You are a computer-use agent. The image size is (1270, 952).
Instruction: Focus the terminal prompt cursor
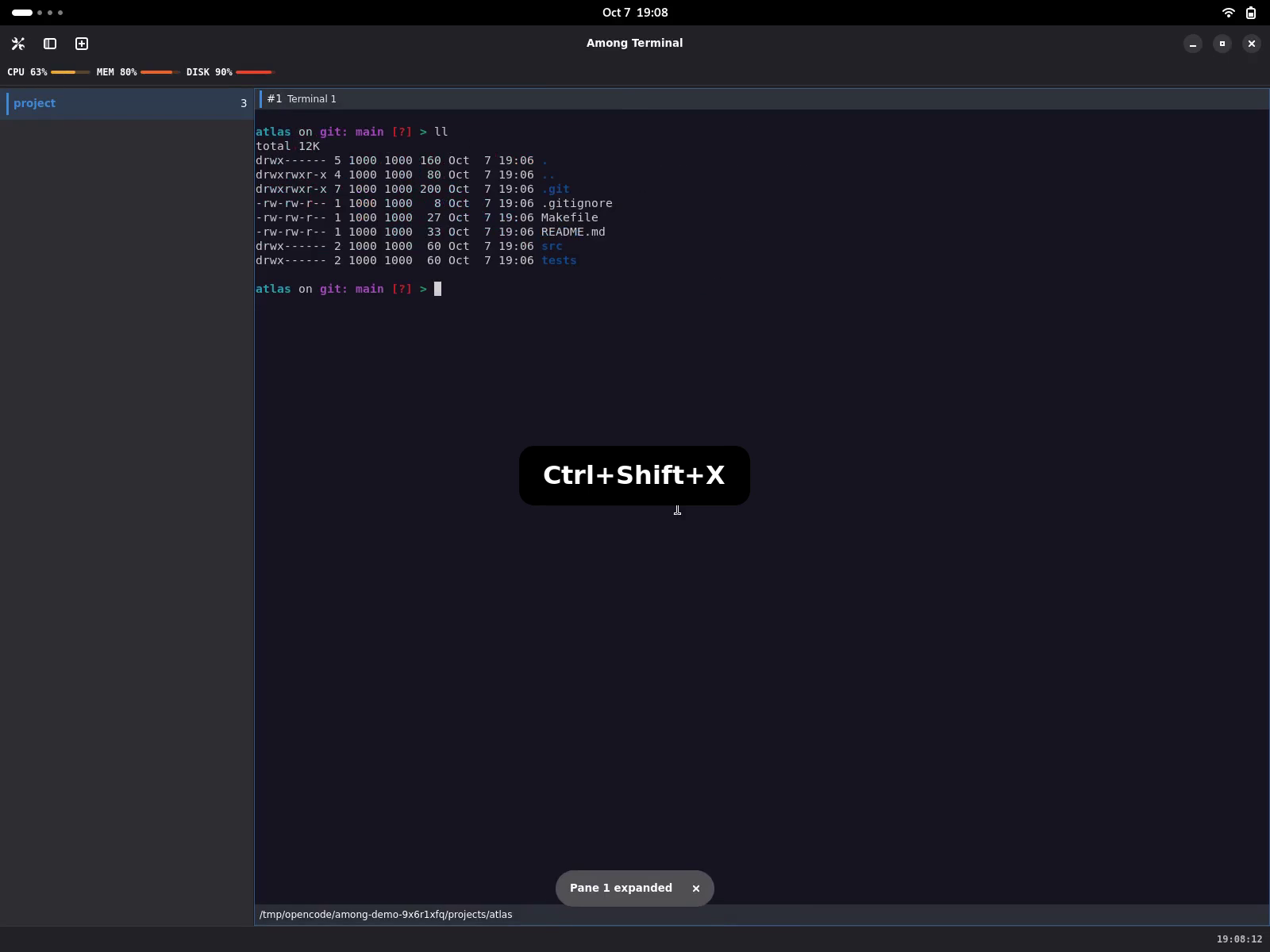point(437,289)
